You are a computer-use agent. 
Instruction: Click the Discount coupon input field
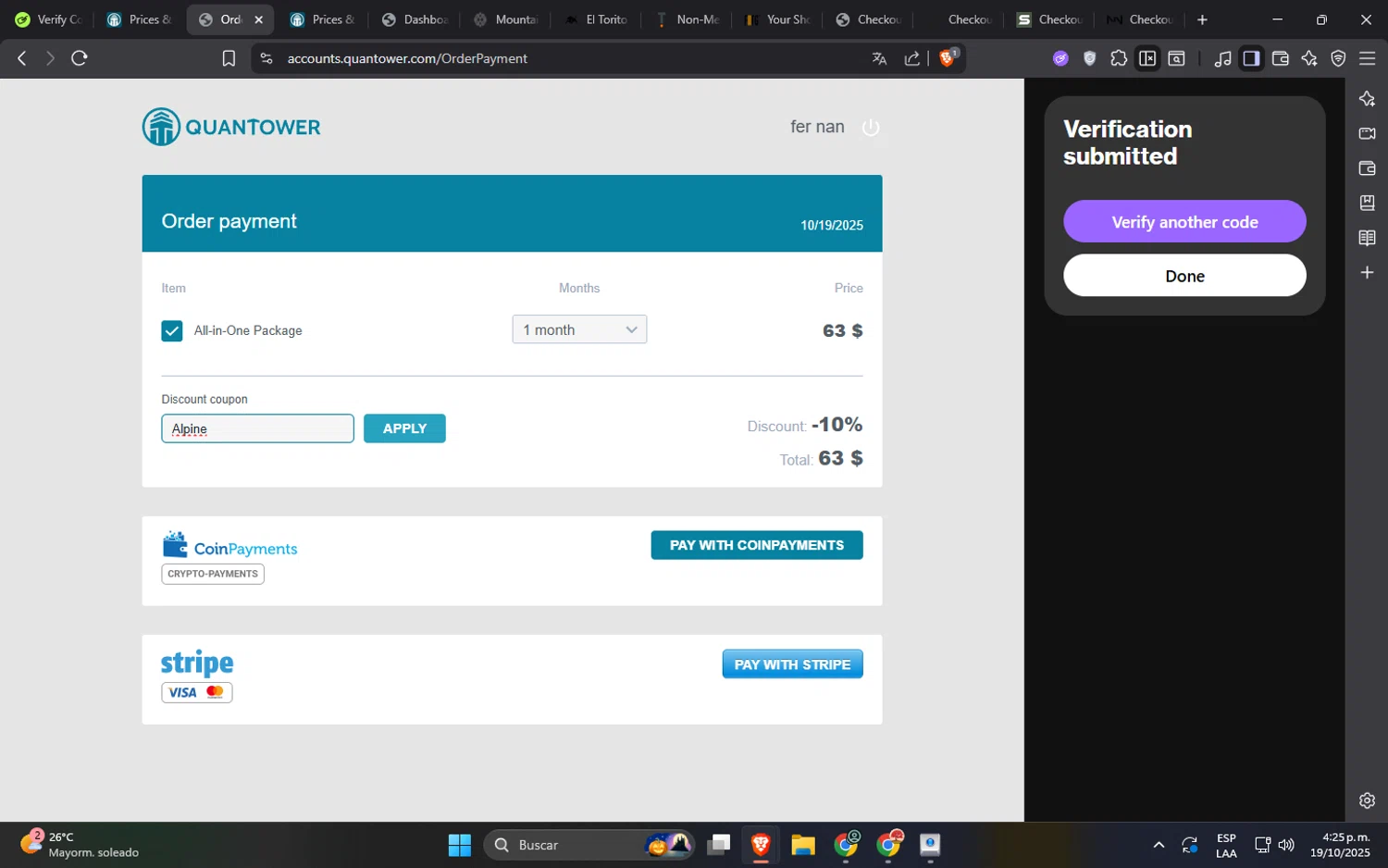coord(257,428)
